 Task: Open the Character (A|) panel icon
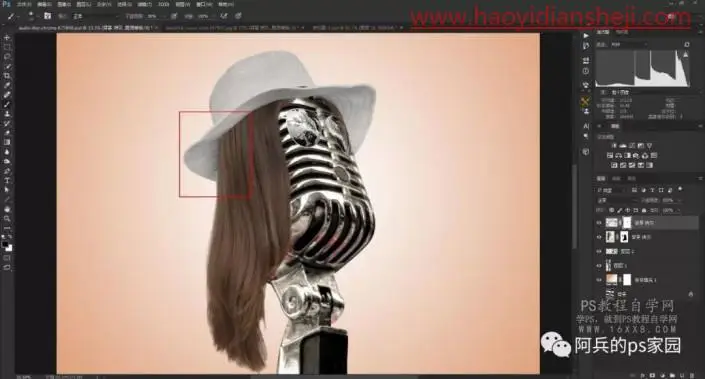coord(585,126)
